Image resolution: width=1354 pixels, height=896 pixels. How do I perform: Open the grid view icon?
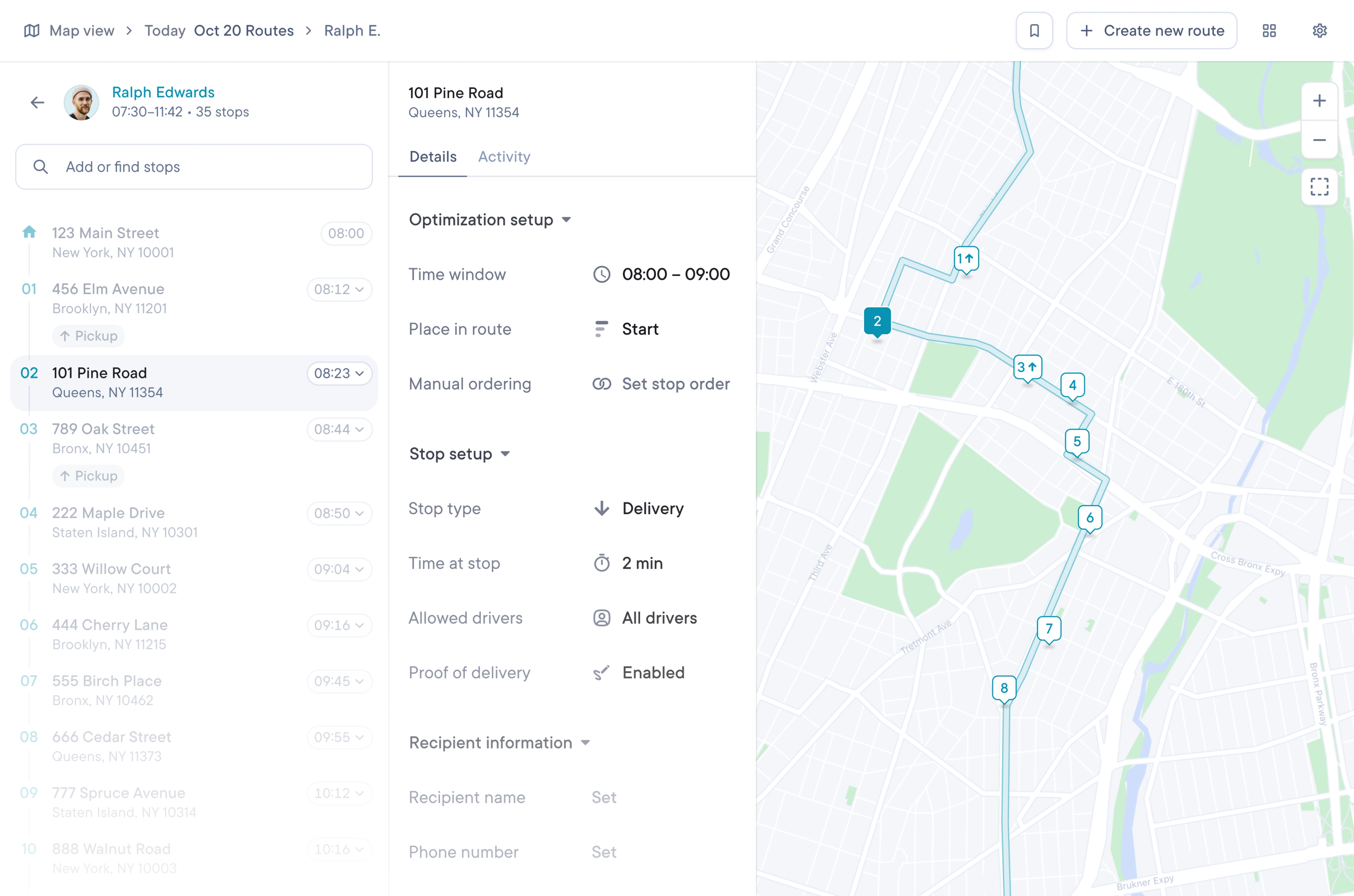point(1269,31)
